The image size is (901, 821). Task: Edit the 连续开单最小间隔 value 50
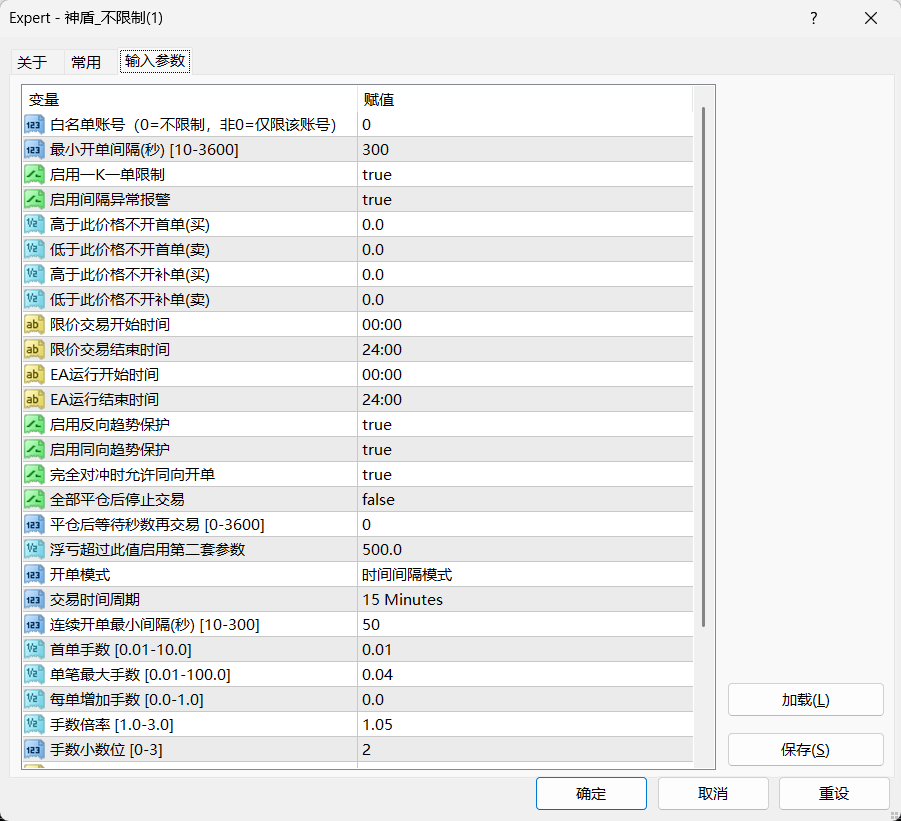coord(525,625)
